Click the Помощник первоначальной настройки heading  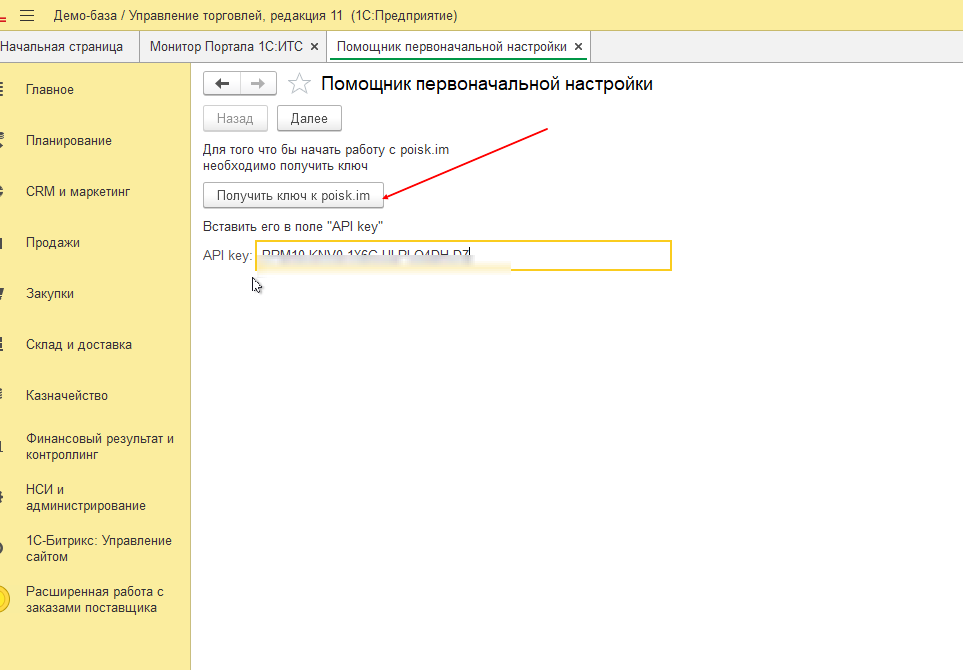[x=486, y=84]
